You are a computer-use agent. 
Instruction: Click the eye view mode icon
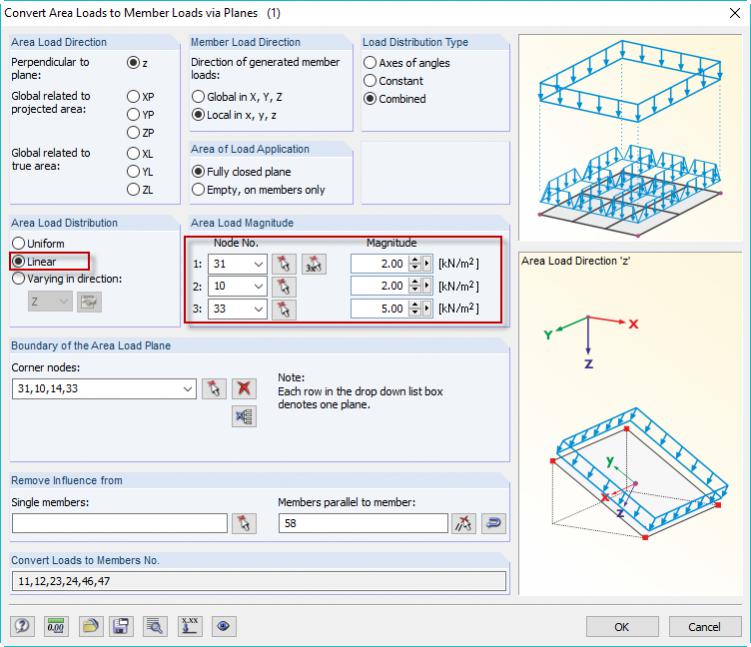224,626
